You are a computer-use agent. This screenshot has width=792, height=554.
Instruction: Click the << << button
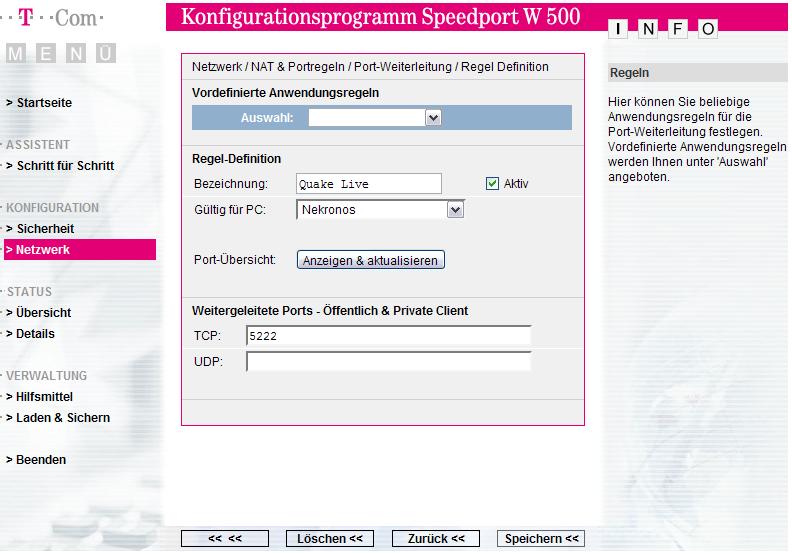click(225, 538)
